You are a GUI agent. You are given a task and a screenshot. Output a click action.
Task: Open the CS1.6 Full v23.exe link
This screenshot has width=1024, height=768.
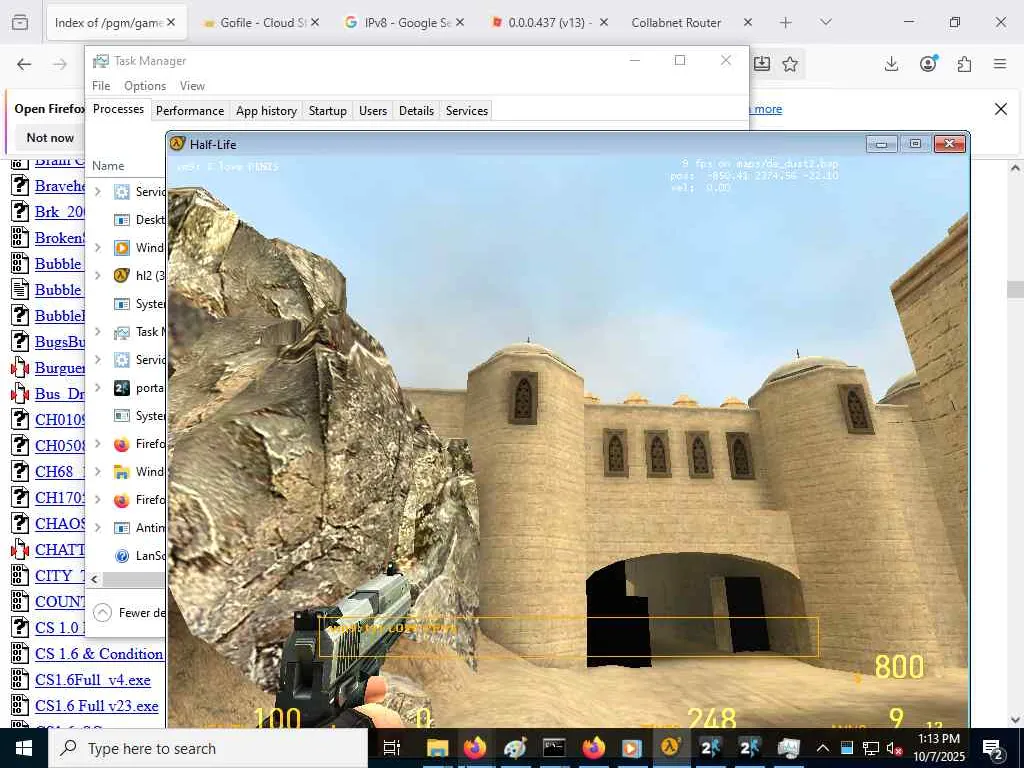click(x=97, y=706)
